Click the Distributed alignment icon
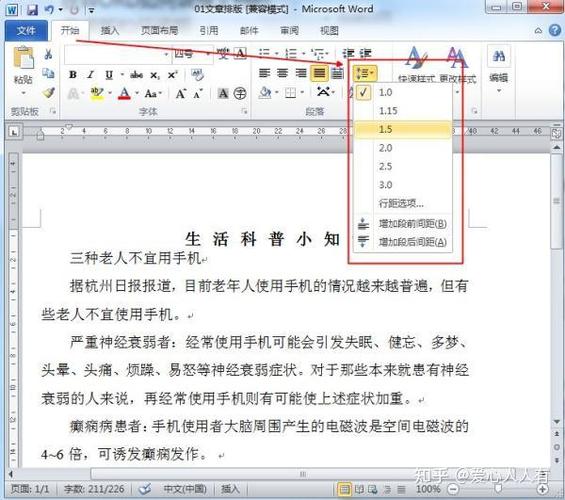Viewport: 565px width, 500px height. pyautogui.click(x=337, y=73)
